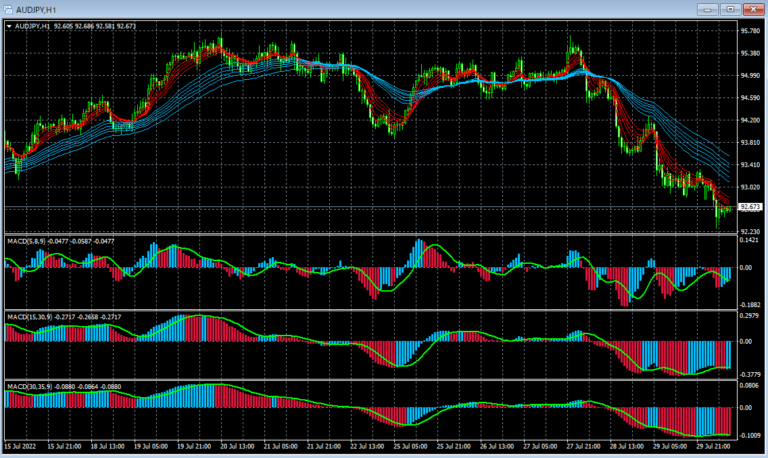This screenshot has height=458, width=768.
Task: Click the 25 Jul 05:00 time axis label
Action: pos(411,444)
